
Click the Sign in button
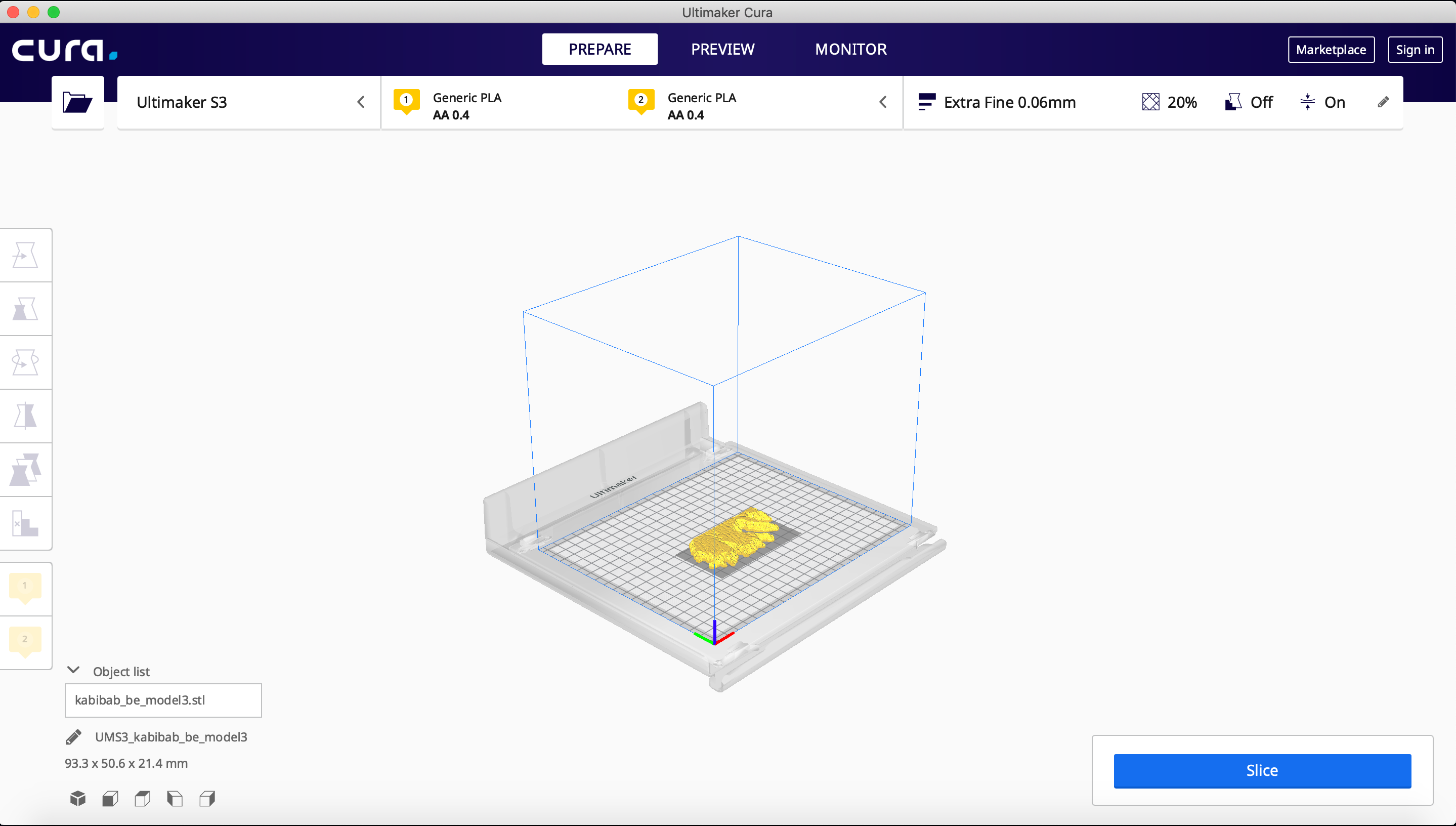tap(1415, 50)
